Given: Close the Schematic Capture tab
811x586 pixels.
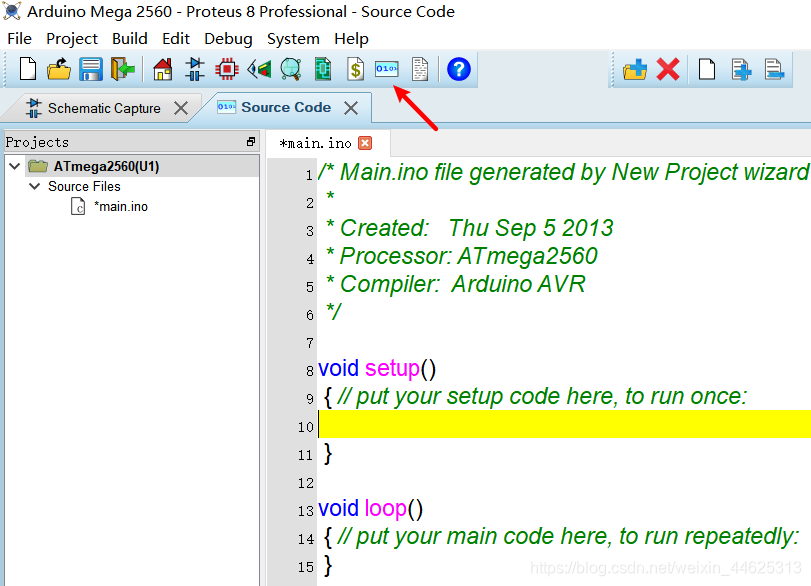Looking at the screenshot, I should pyautogui.click(x=181, y=108).
